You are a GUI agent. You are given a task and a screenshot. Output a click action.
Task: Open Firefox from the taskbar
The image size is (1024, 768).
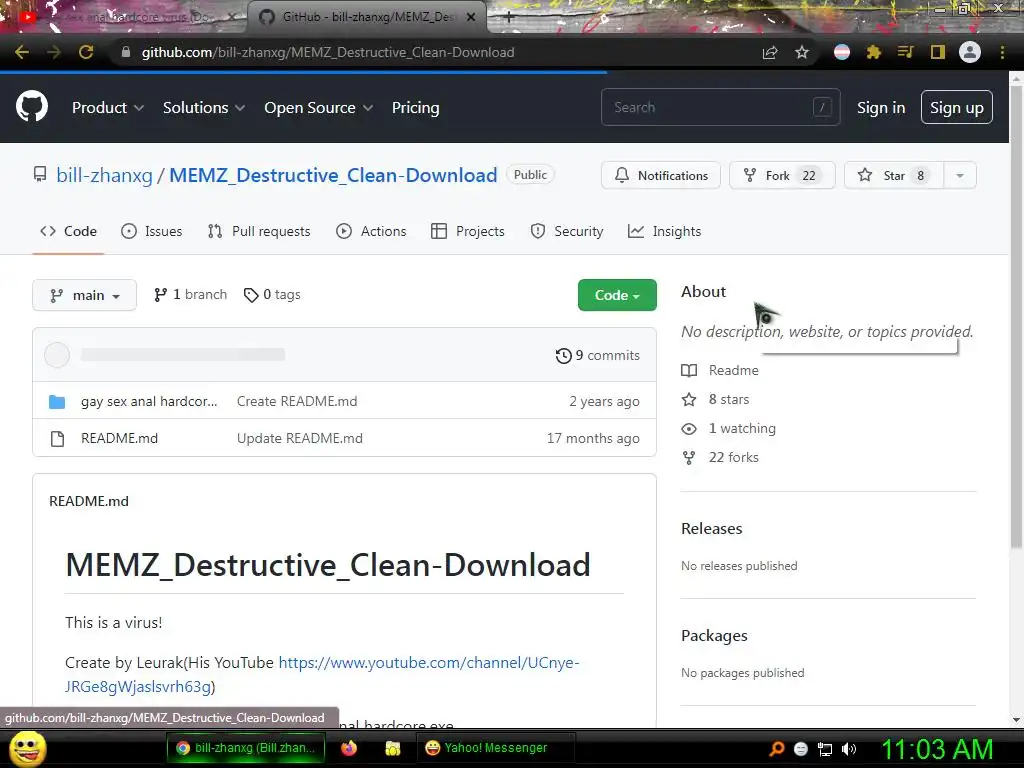click(349, 748)
